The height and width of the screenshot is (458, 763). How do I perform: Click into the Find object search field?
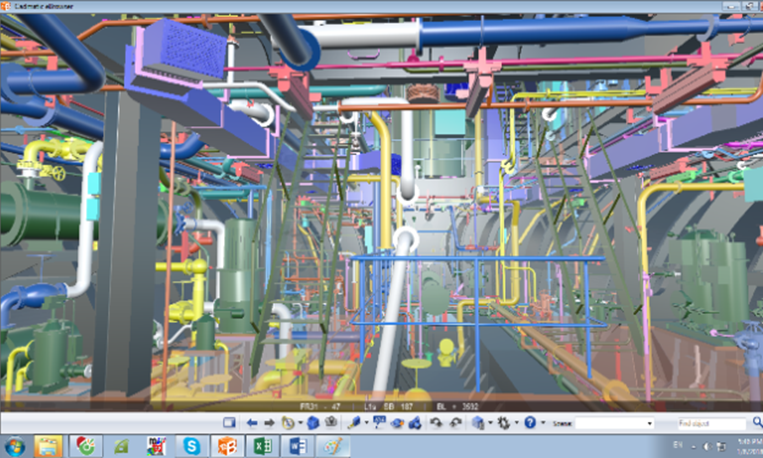pyautogui.click(x=710, y=424)
